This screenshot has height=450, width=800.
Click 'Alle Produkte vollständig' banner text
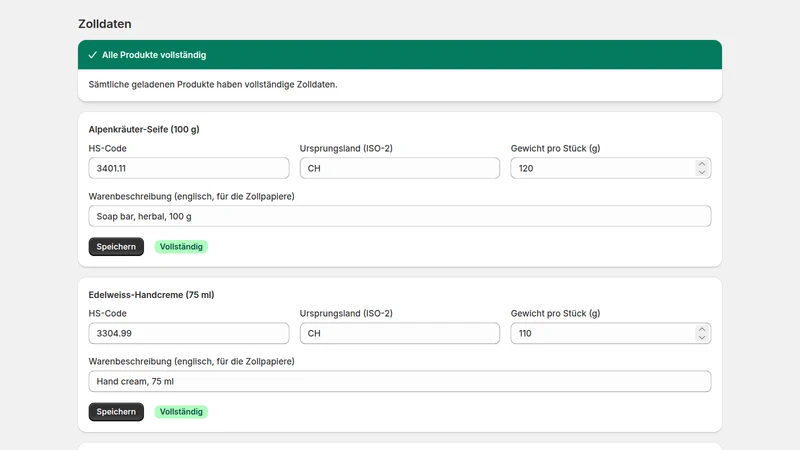tap(154, 55)
